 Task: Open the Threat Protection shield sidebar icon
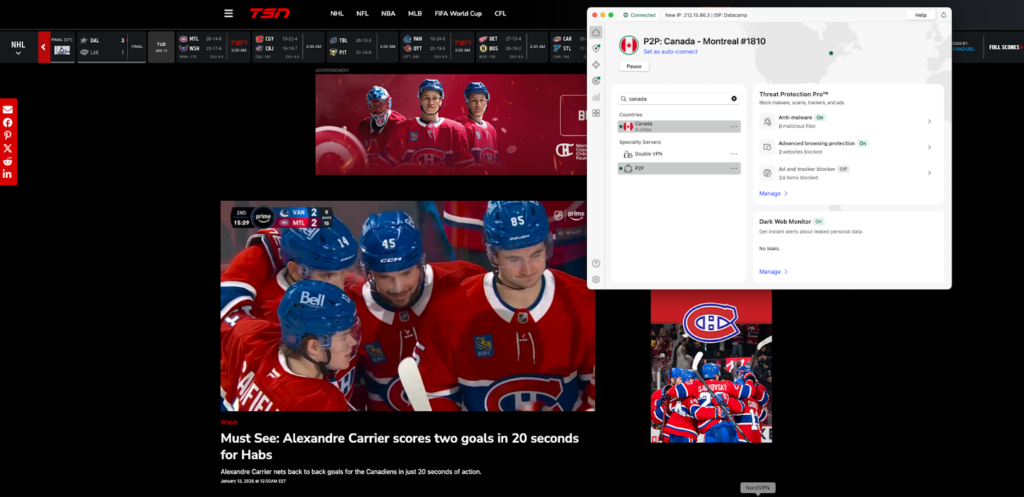point(596,48)
